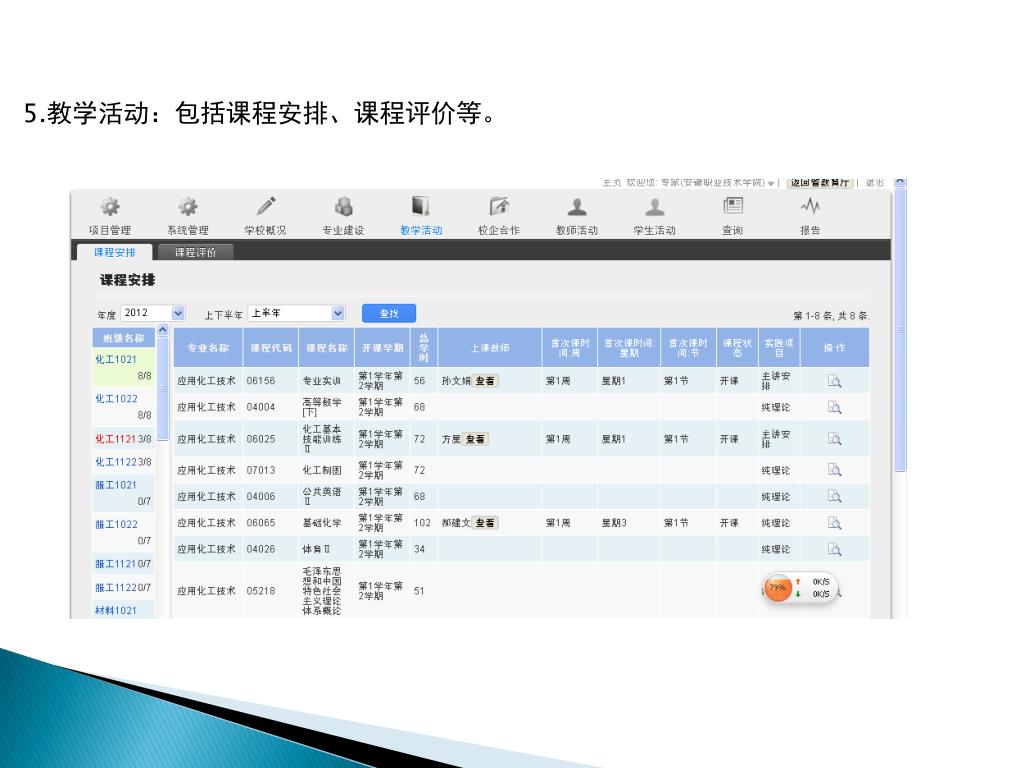Click 开课学期 column header
Screen dimensions: 1024x768
383,347
